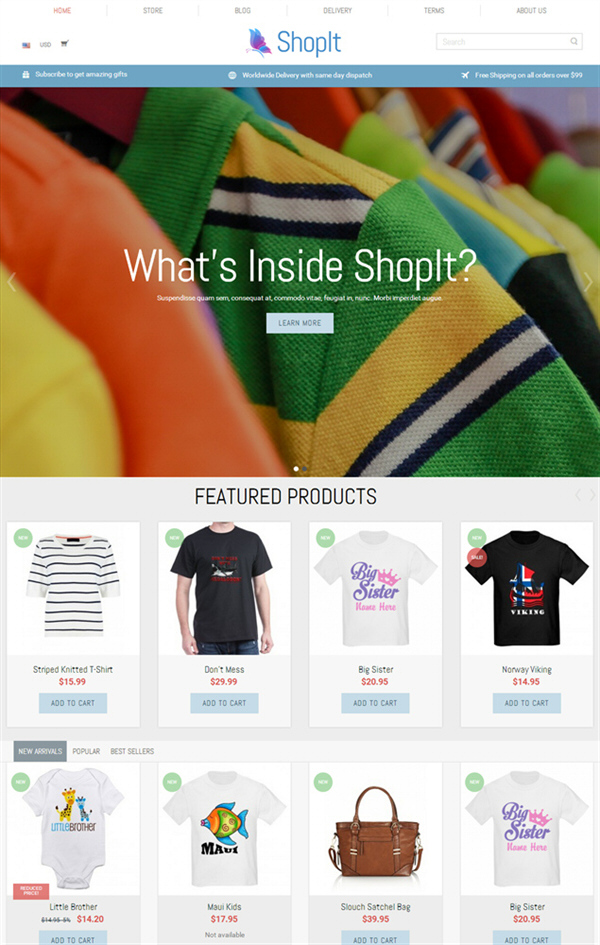600x945 pixels.
Task: Open the USD currency selector
Action: [x=45, y=45]
